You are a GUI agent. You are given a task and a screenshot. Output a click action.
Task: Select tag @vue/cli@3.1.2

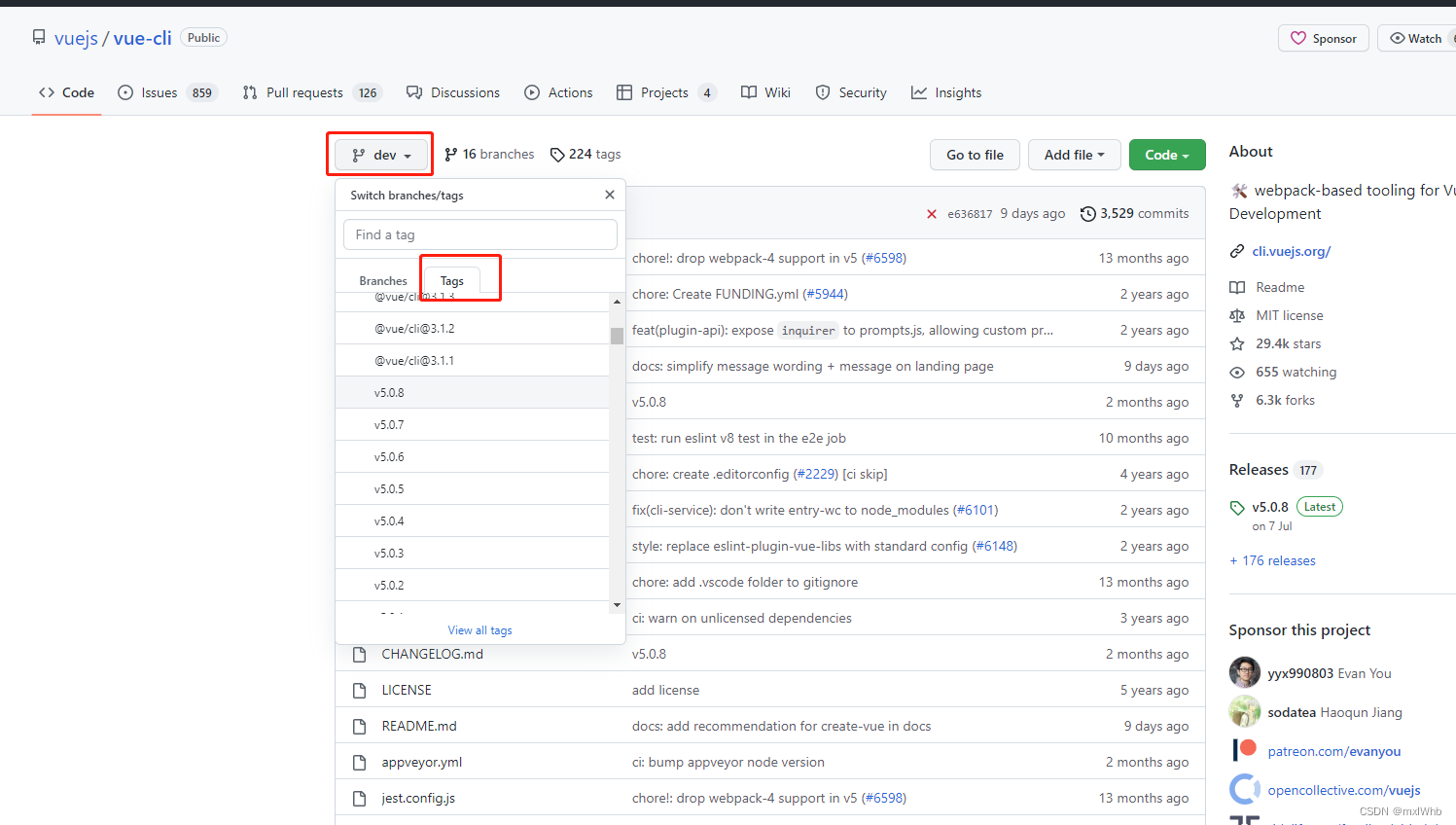[473, 328]
